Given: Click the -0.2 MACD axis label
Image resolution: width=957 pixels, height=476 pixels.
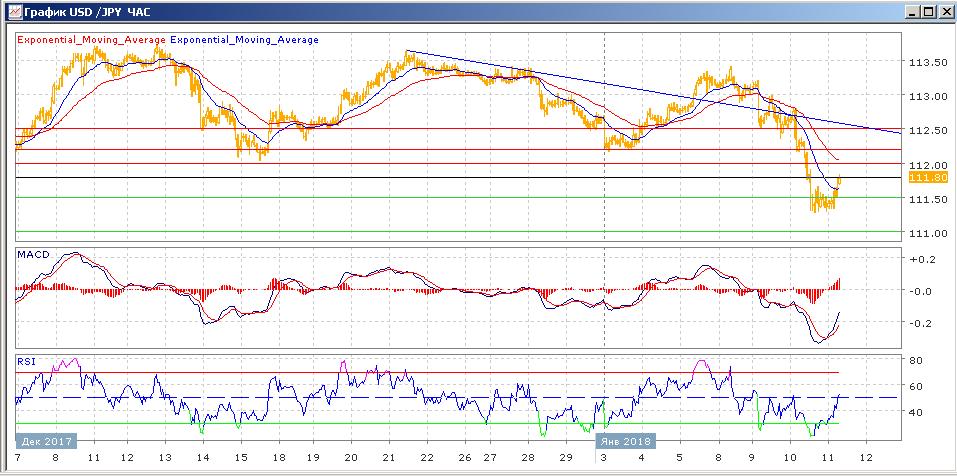Looking at the screenshot, I should point(922,323).
